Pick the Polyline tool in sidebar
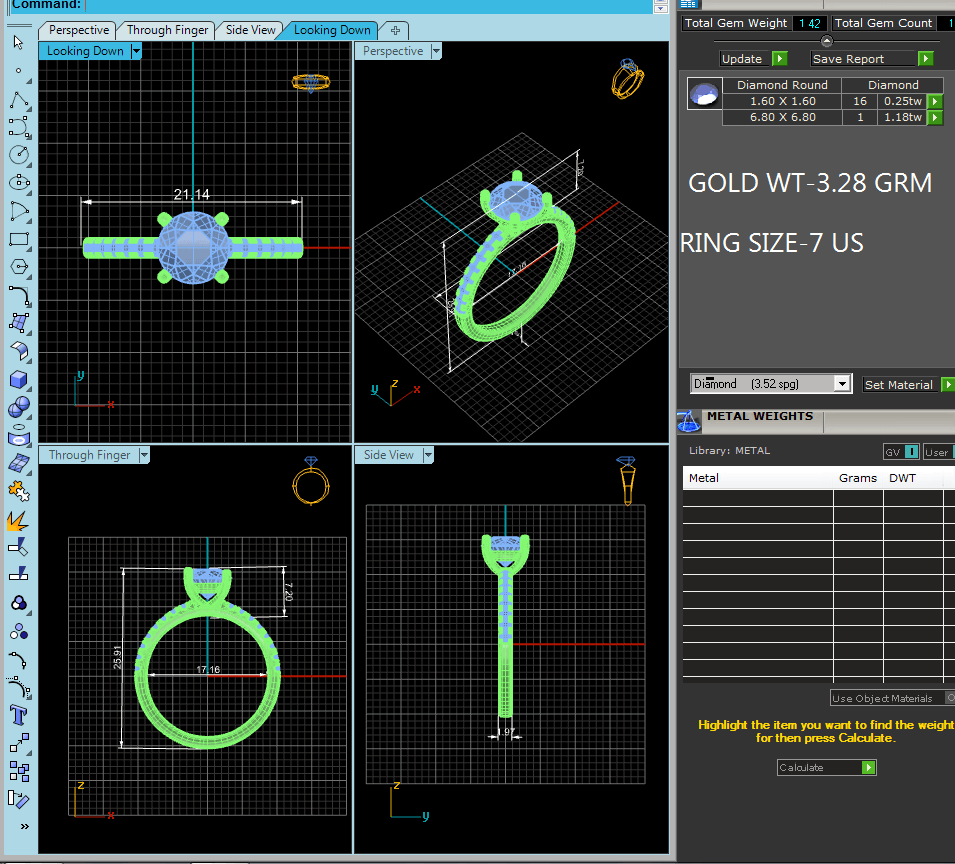Viewport: 955px width, 864px height. [18, 101]
